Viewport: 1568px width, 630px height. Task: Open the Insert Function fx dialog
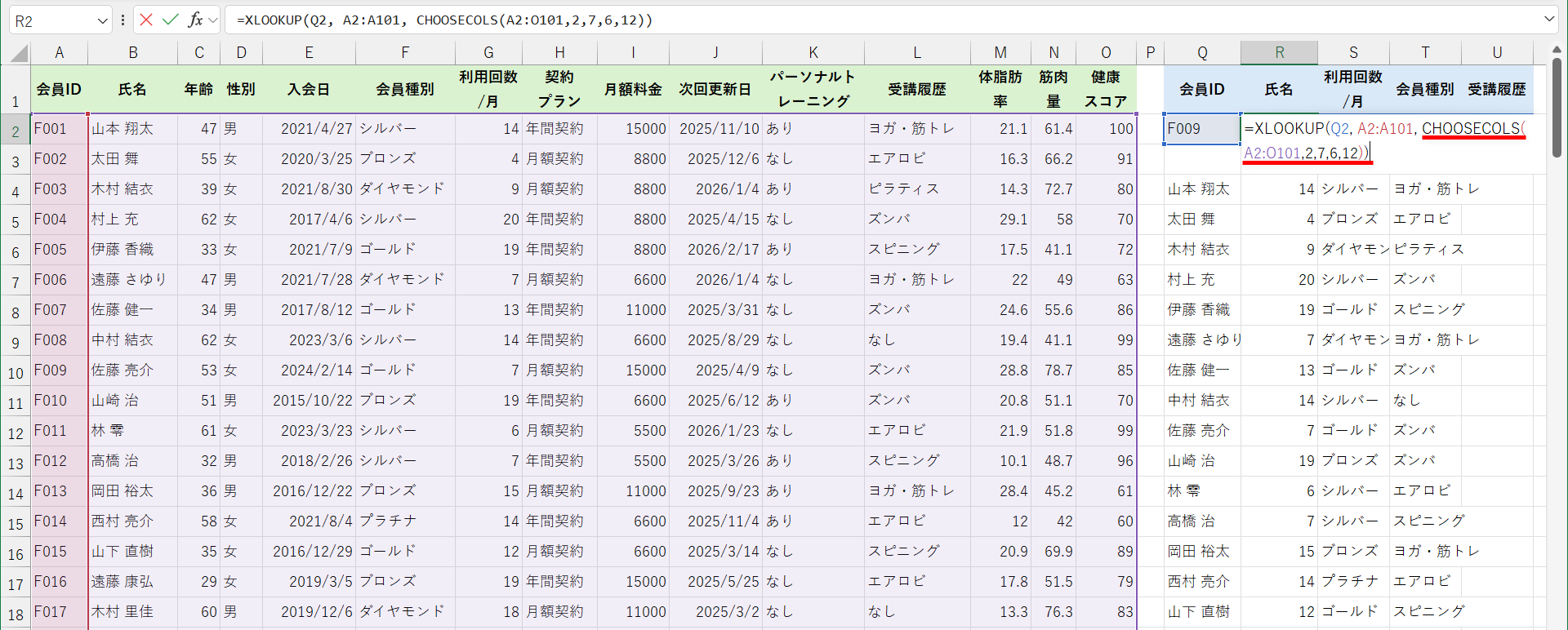point(195,20)
